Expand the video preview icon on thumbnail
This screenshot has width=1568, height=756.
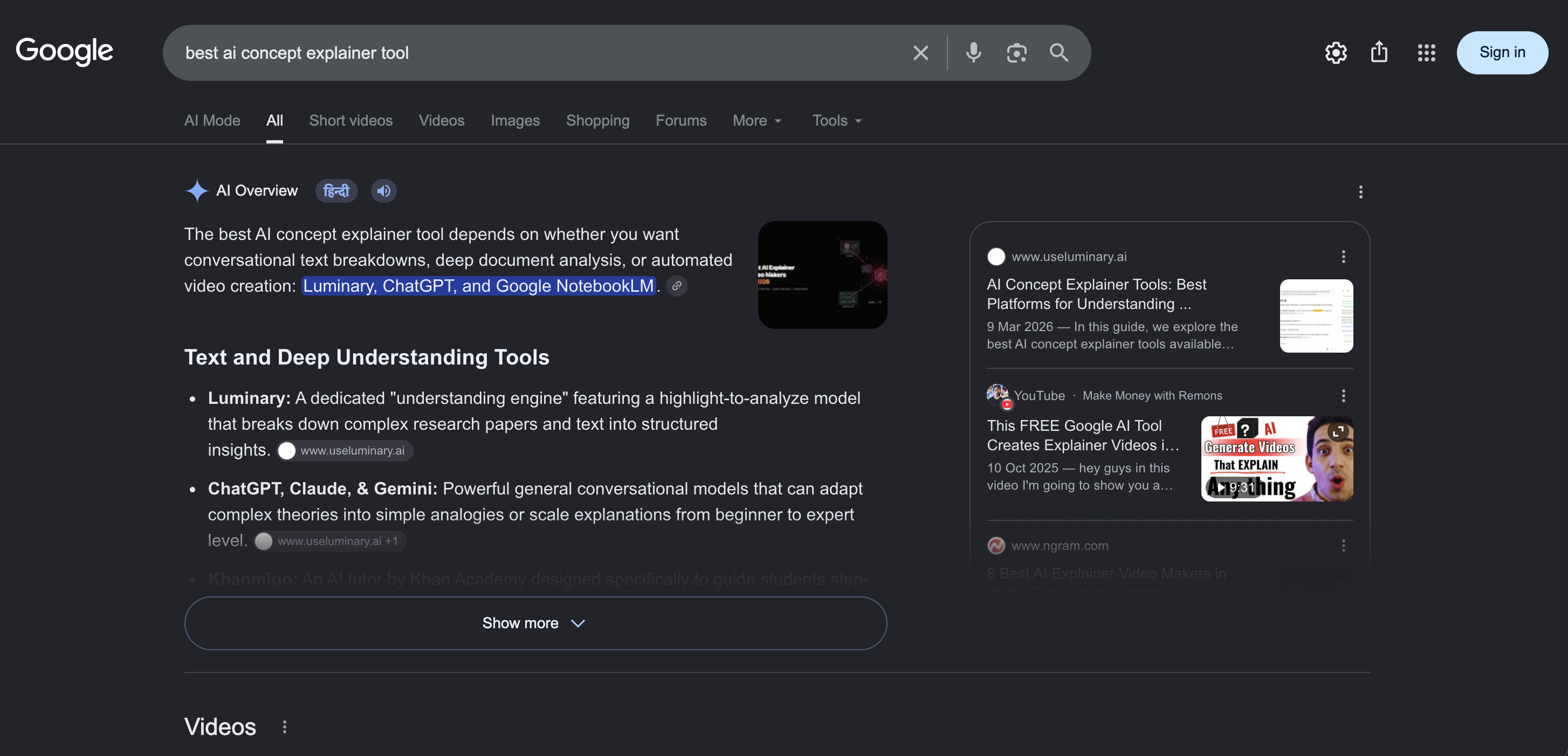pyautogui.click(x=1337, y=431)
